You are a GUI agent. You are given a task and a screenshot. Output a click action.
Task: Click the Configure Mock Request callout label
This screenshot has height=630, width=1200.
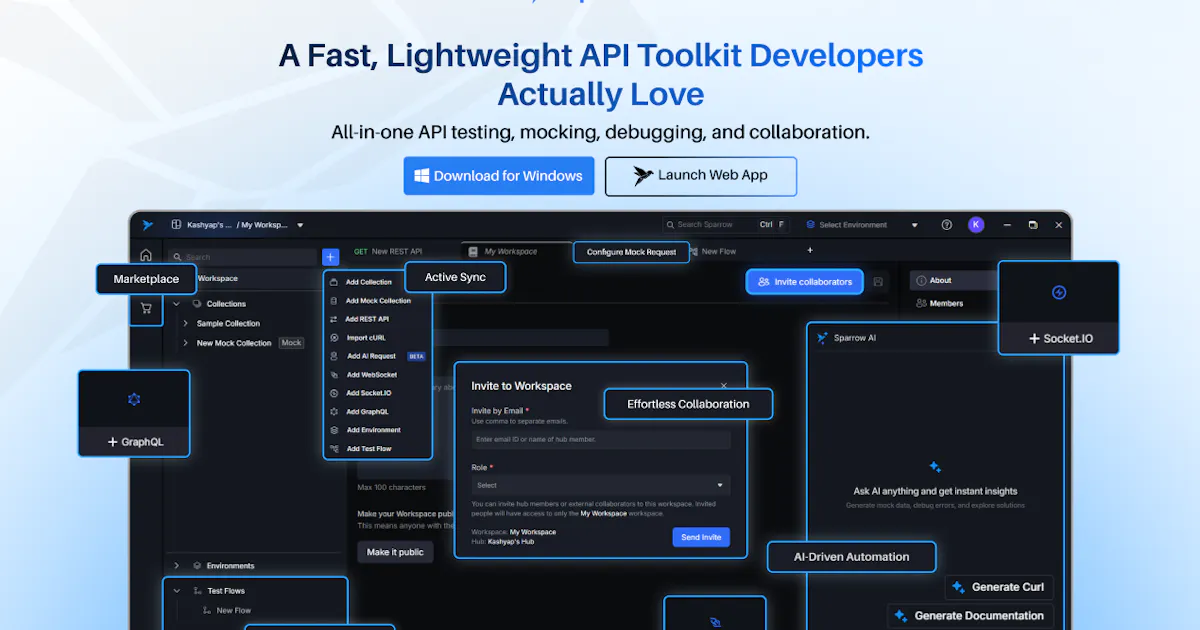(x=631, y=252)
